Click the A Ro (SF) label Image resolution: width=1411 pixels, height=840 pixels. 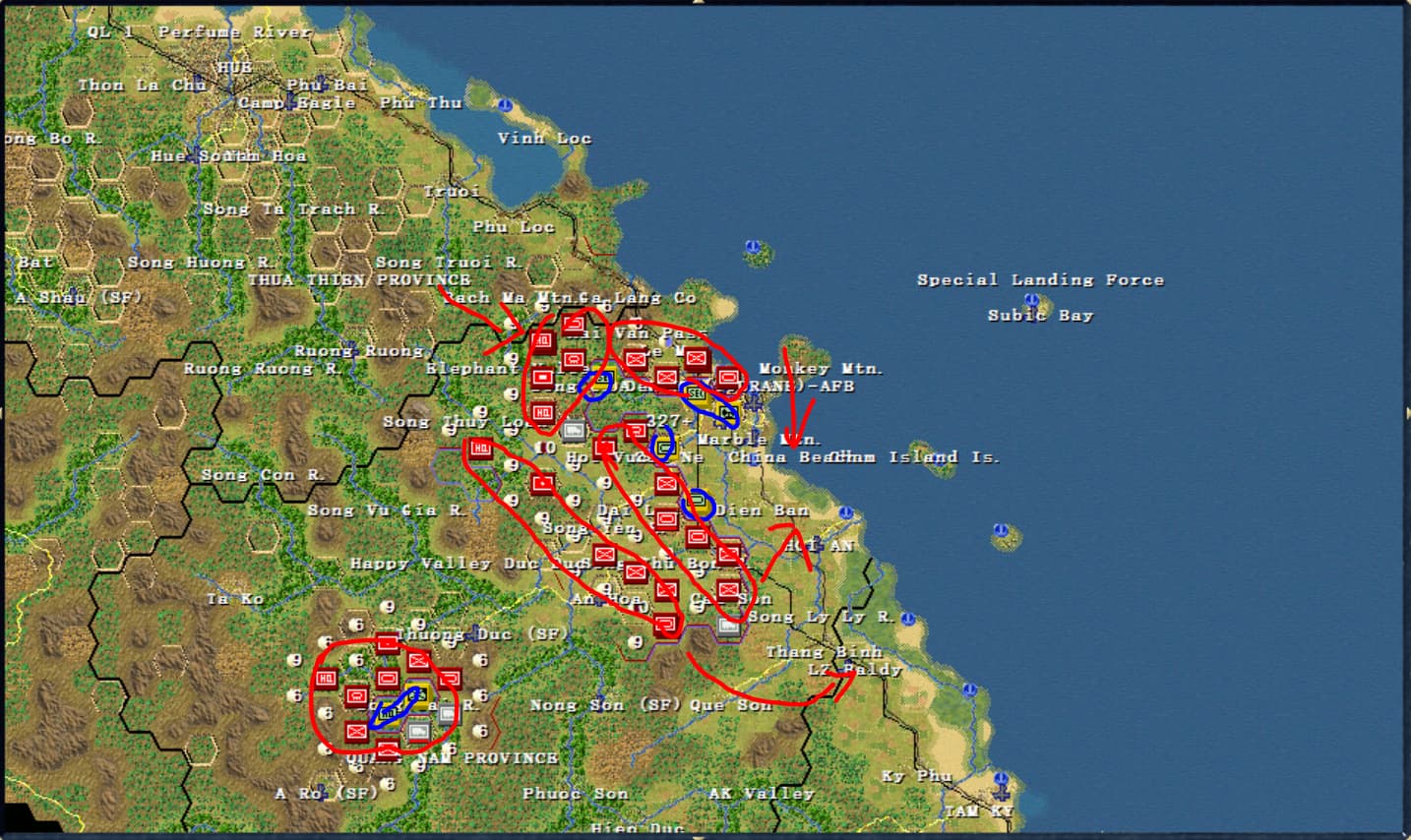[327, 794]
